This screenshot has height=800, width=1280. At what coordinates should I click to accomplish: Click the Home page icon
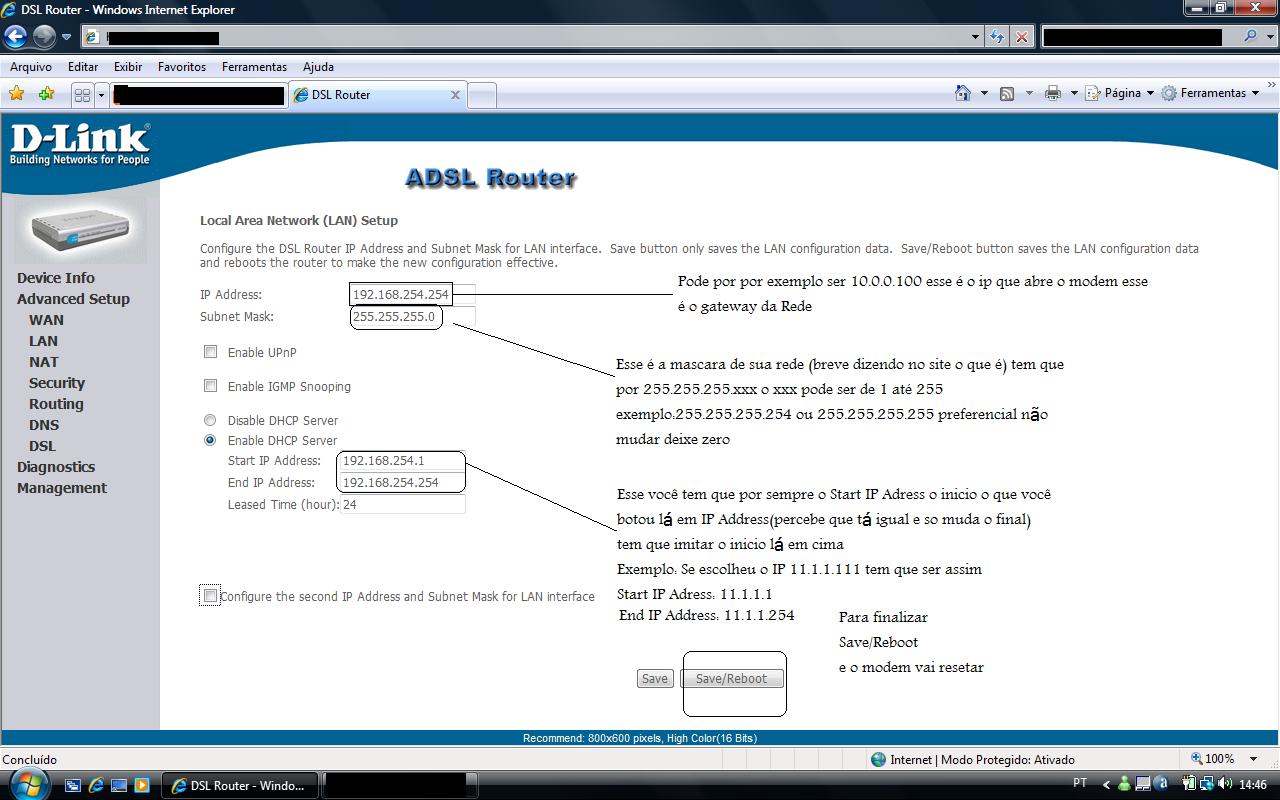pos(963,93)
